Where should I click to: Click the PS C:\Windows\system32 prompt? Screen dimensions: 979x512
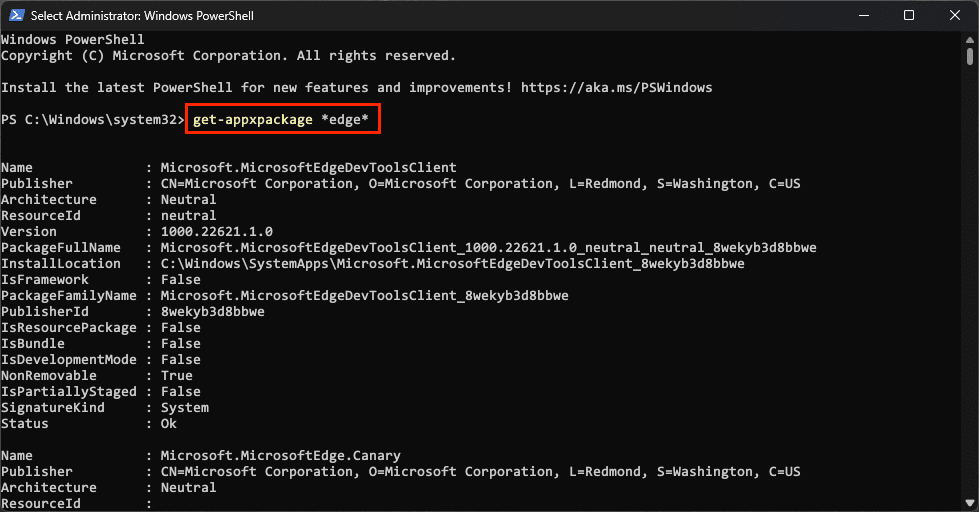pos(93,120)
